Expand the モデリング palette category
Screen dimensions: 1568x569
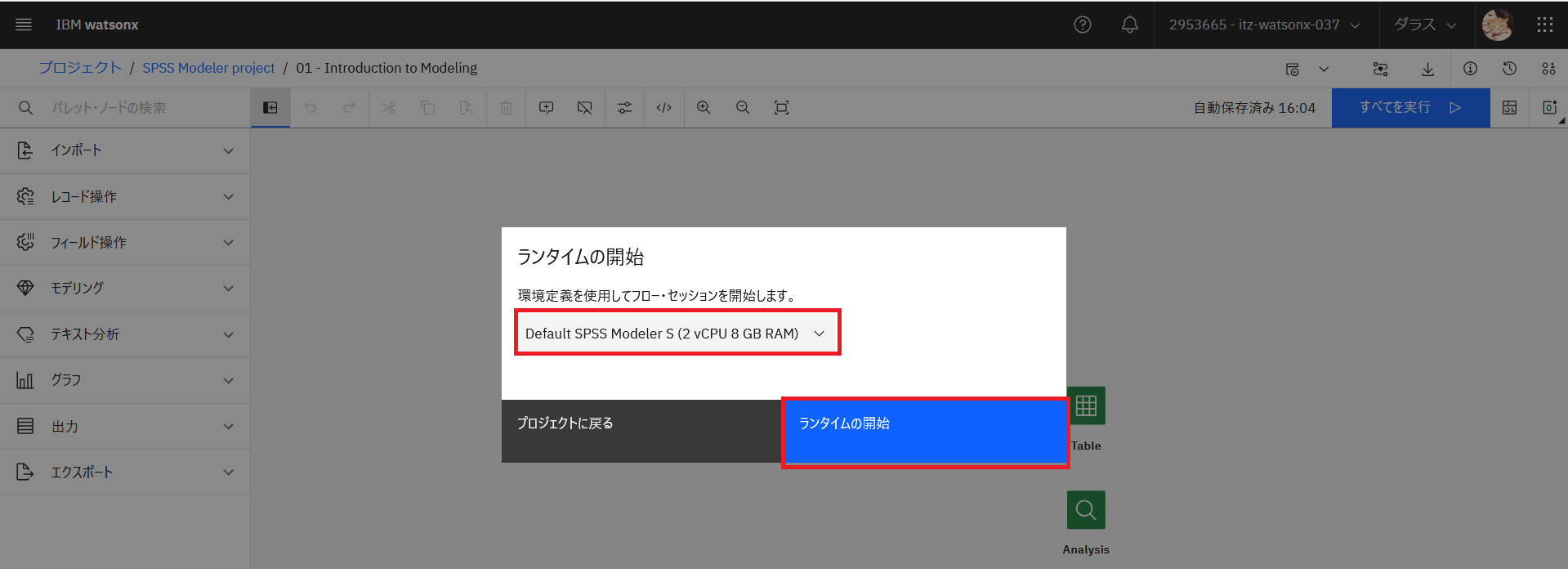125,288
